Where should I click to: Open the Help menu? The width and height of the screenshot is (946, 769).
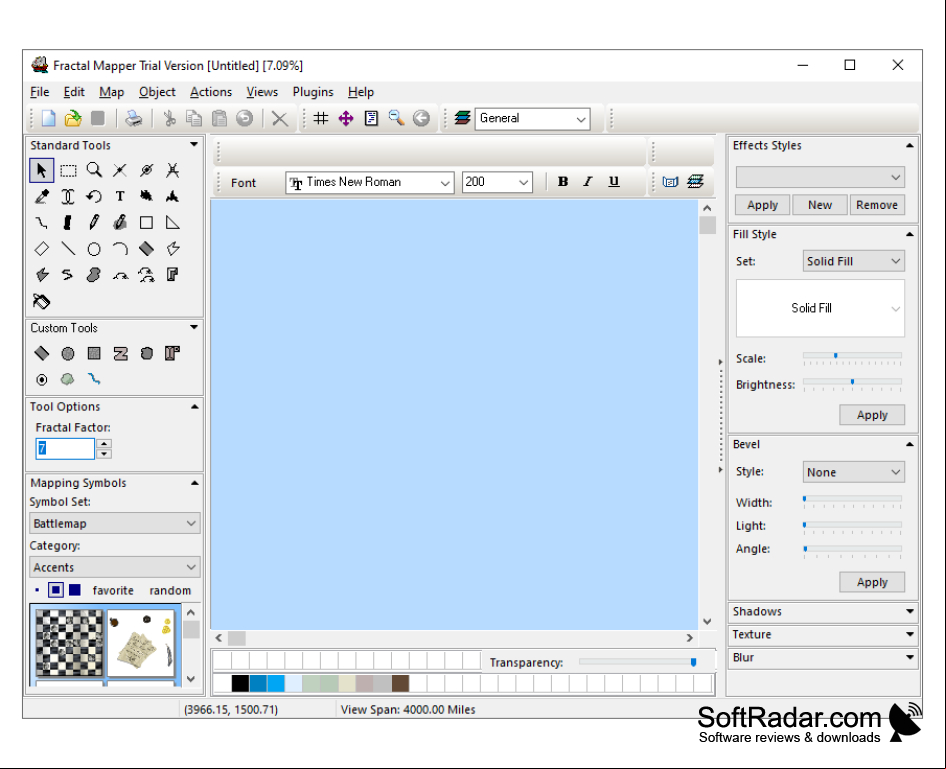pos(361,92)
